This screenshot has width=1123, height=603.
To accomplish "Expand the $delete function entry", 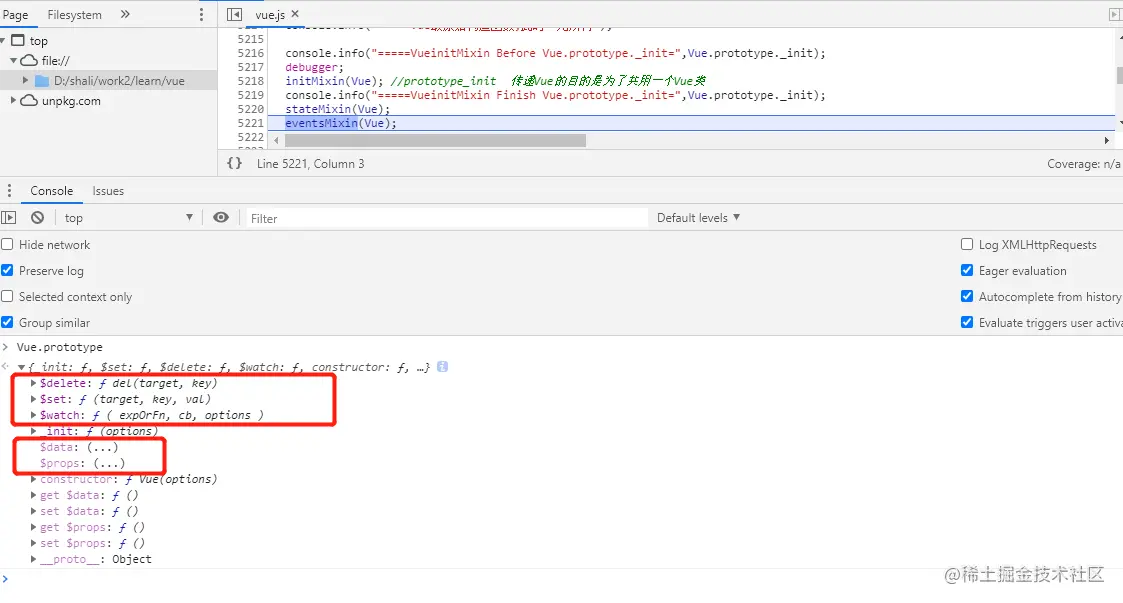I will (x=34, y=383).
